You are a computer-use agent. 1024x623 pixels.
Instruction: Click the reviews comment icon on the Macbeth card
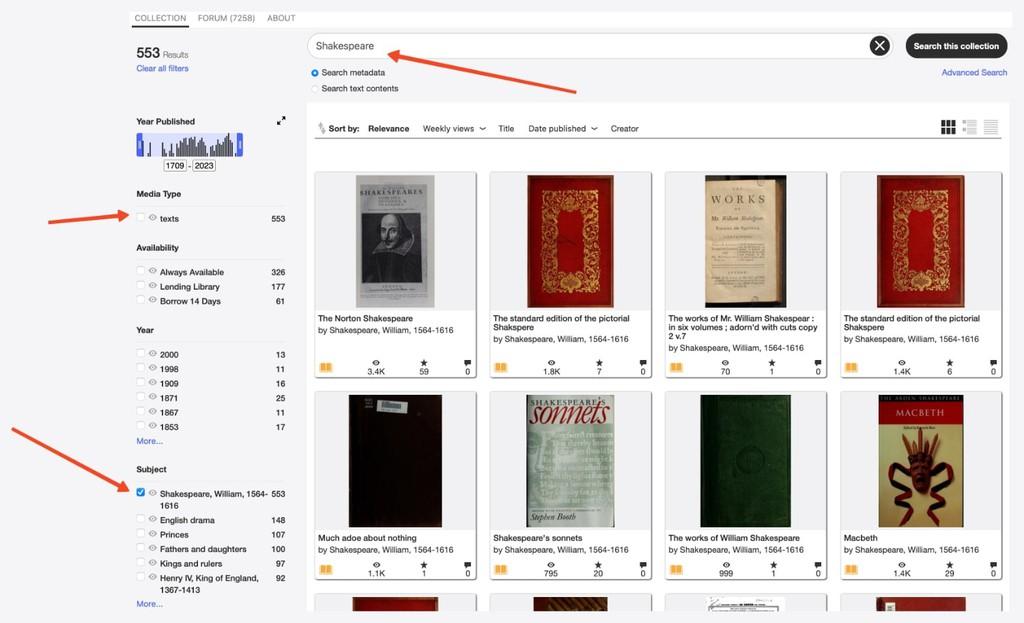[993, 565]
